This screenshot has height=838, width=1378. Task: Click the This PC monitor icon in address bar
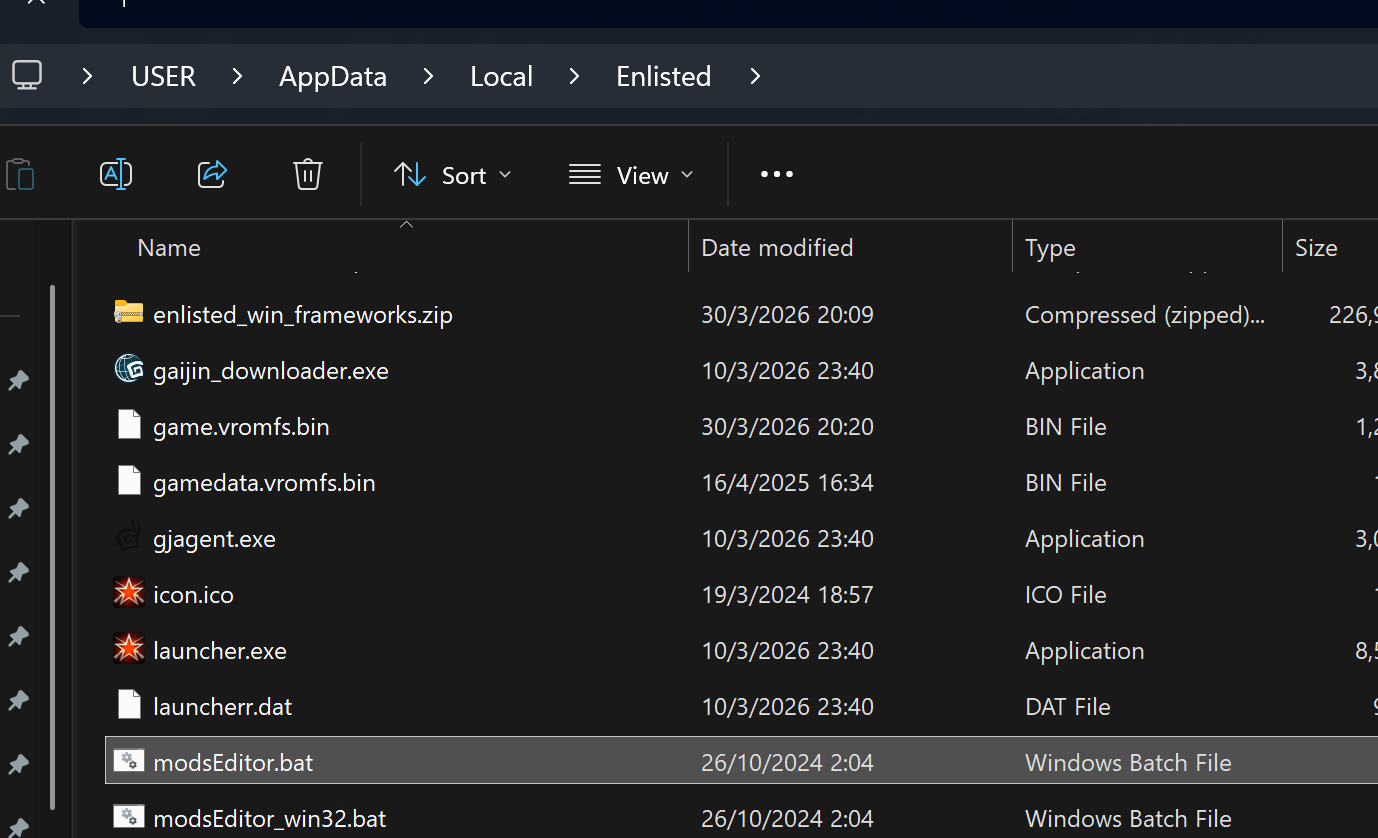pos(27,76)
